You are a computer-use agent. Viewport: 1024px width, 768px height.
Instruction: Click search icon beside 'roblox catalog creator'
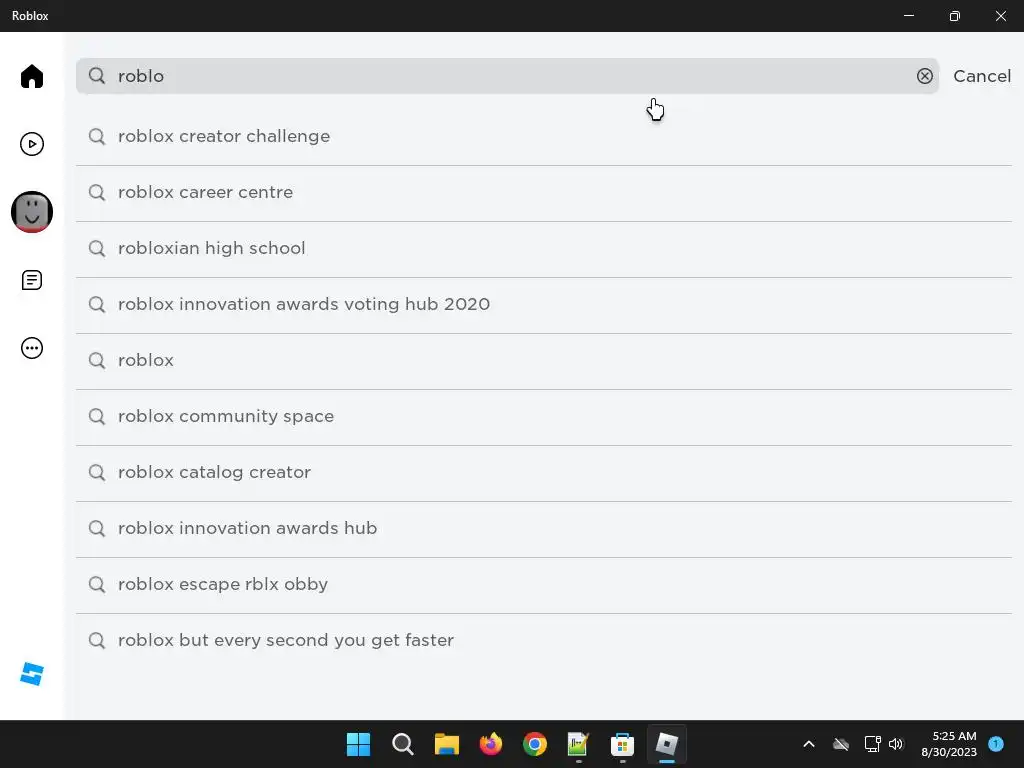tap(97, 473)
